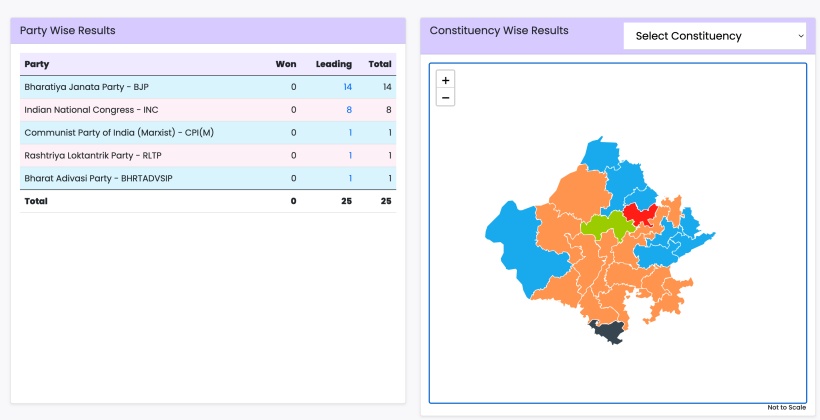
Task: Click the Not to Scale label
Action: tap(786, 407)
